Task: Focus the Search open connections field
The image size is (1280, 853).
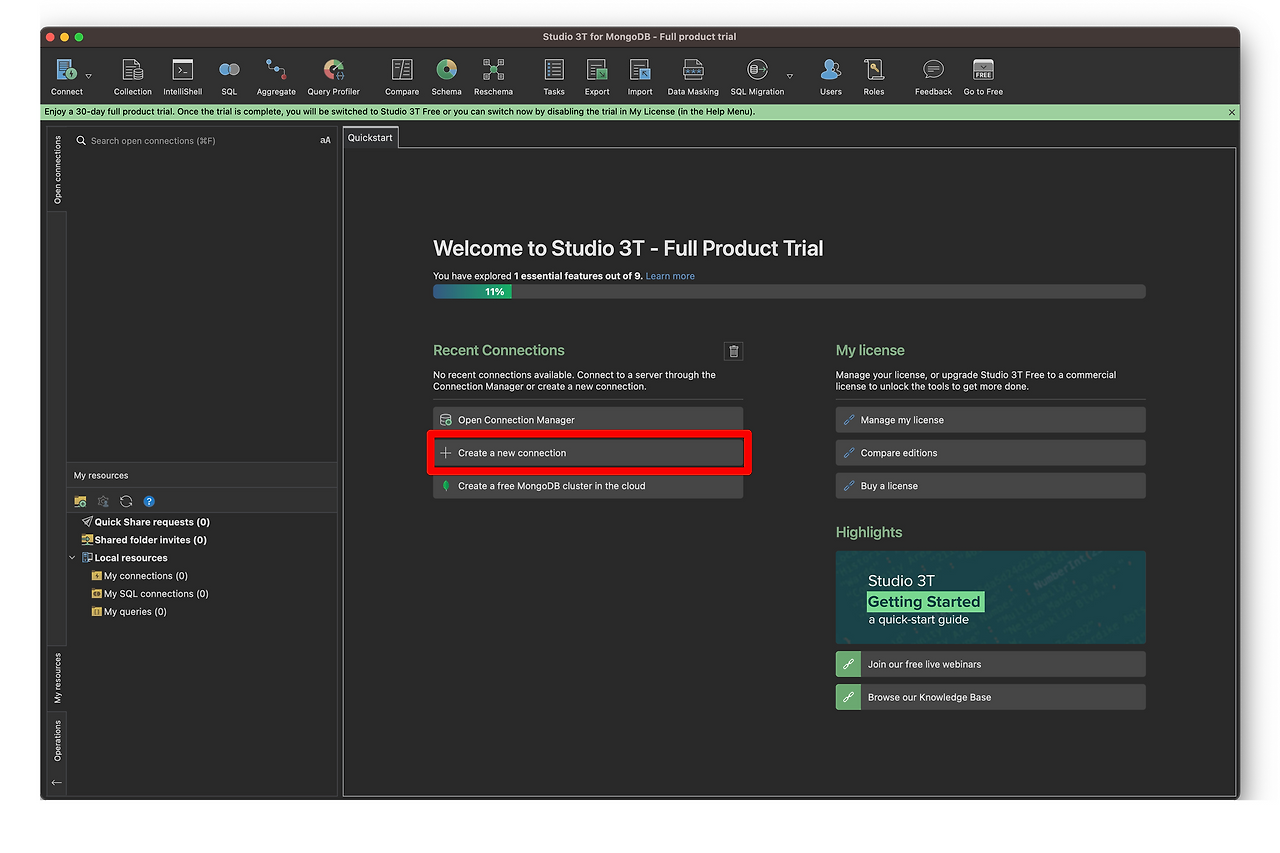Action: click(x=195, y=141)
